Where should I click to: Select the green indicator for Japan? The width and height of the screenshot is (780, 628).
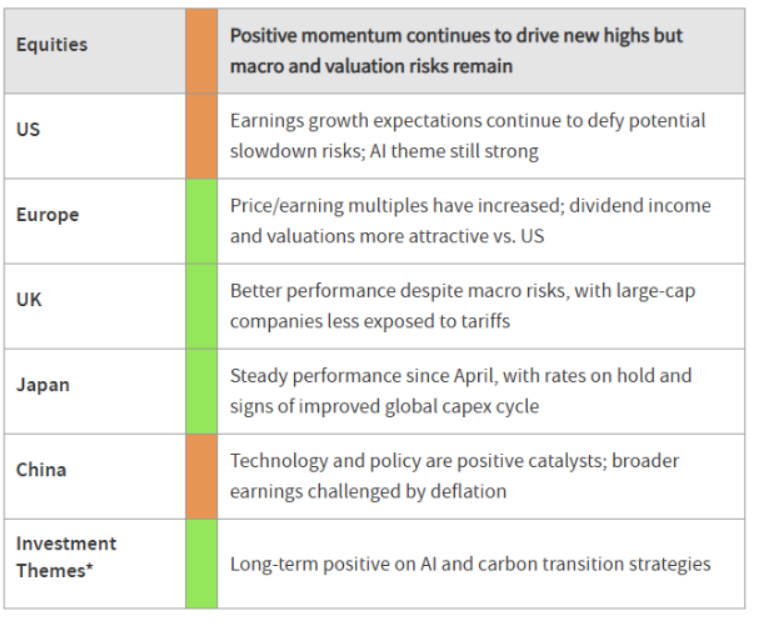(201, 391)
